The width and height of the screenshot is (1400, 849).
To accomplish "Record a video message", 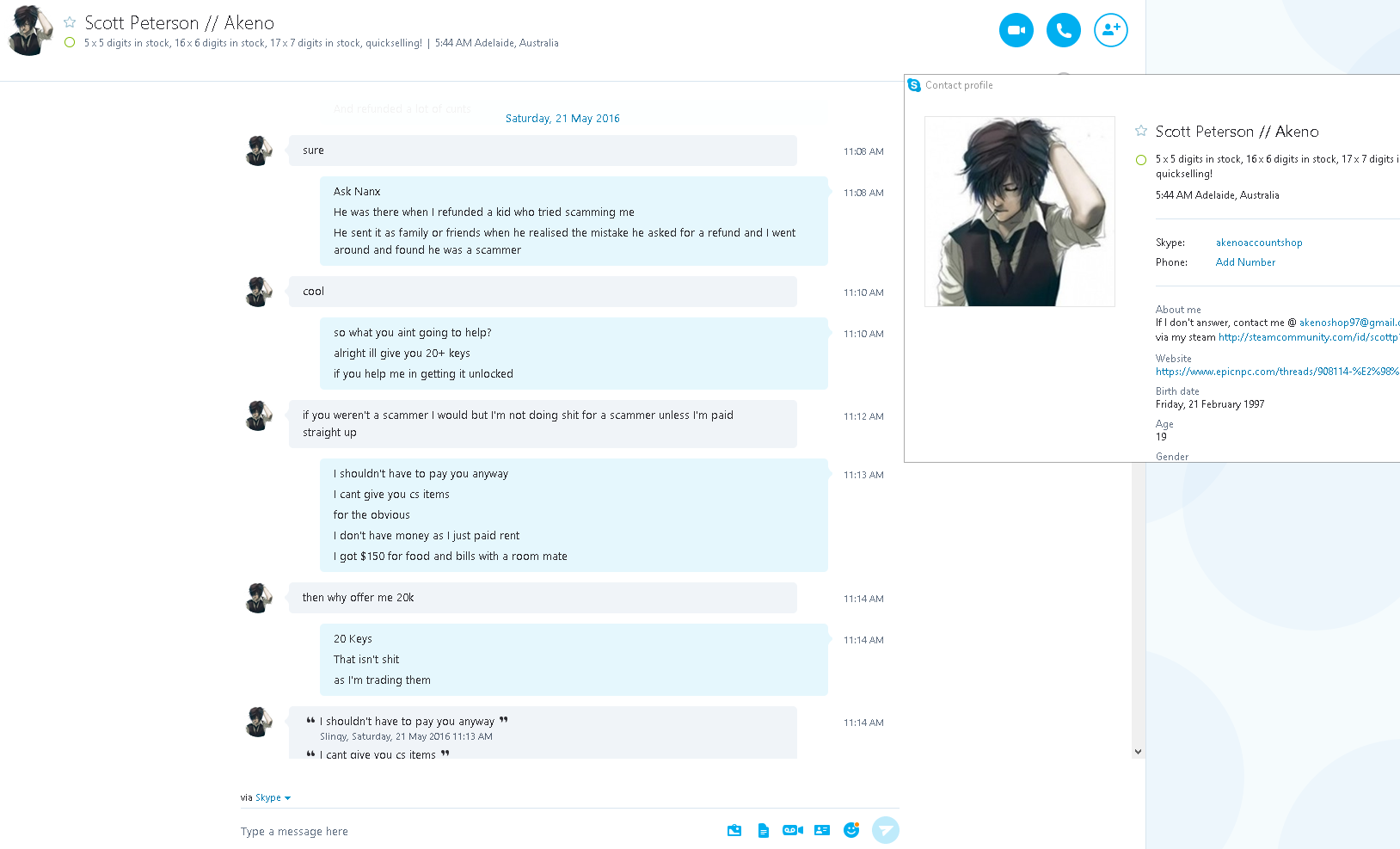I will click(x=792, y=830).
